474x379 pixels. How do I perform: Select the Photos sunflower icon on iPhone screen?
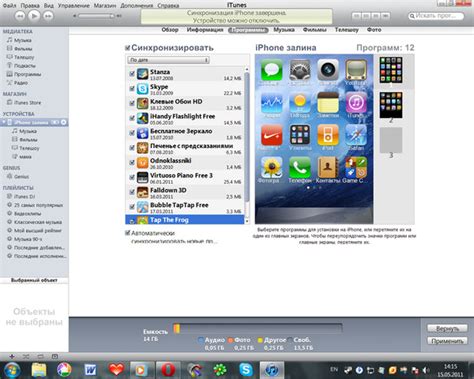[272, 168]
